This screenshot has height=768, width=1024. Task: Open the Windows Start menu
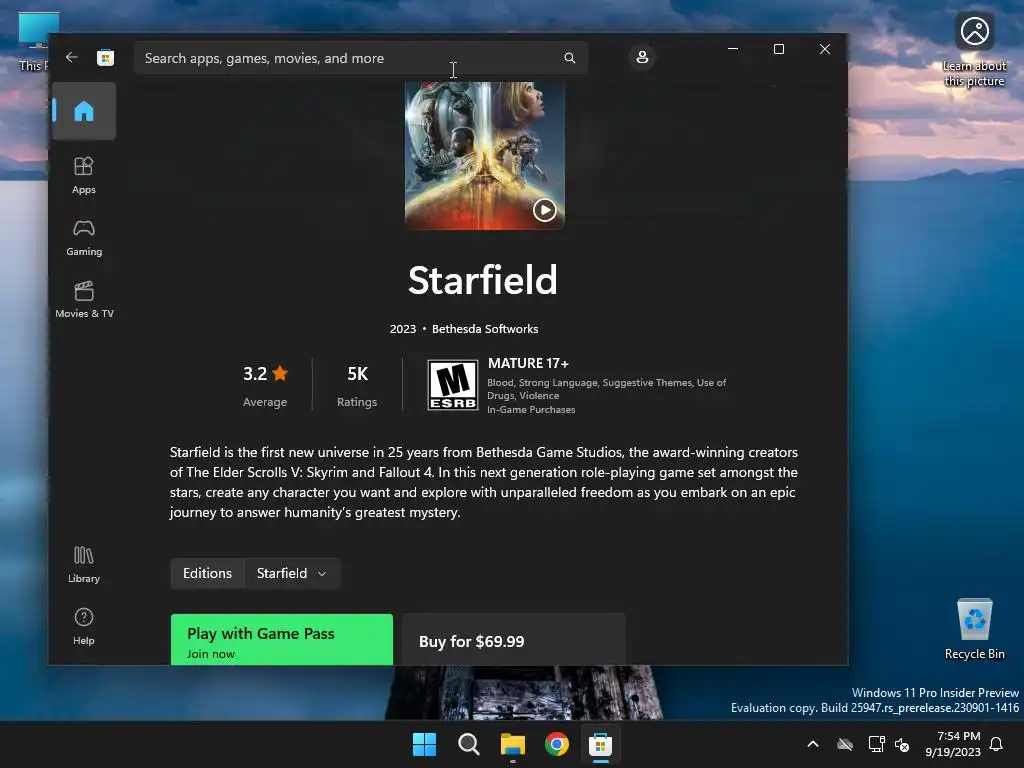[424, 744]
